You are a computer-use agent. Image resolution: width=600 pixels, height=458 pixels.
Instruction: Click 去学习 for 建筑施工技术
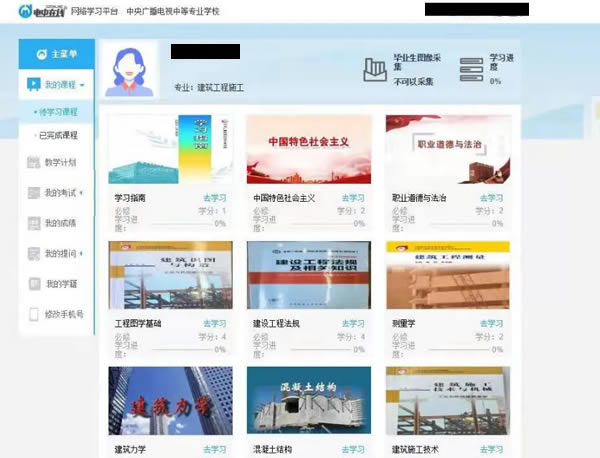pos(492,450)
